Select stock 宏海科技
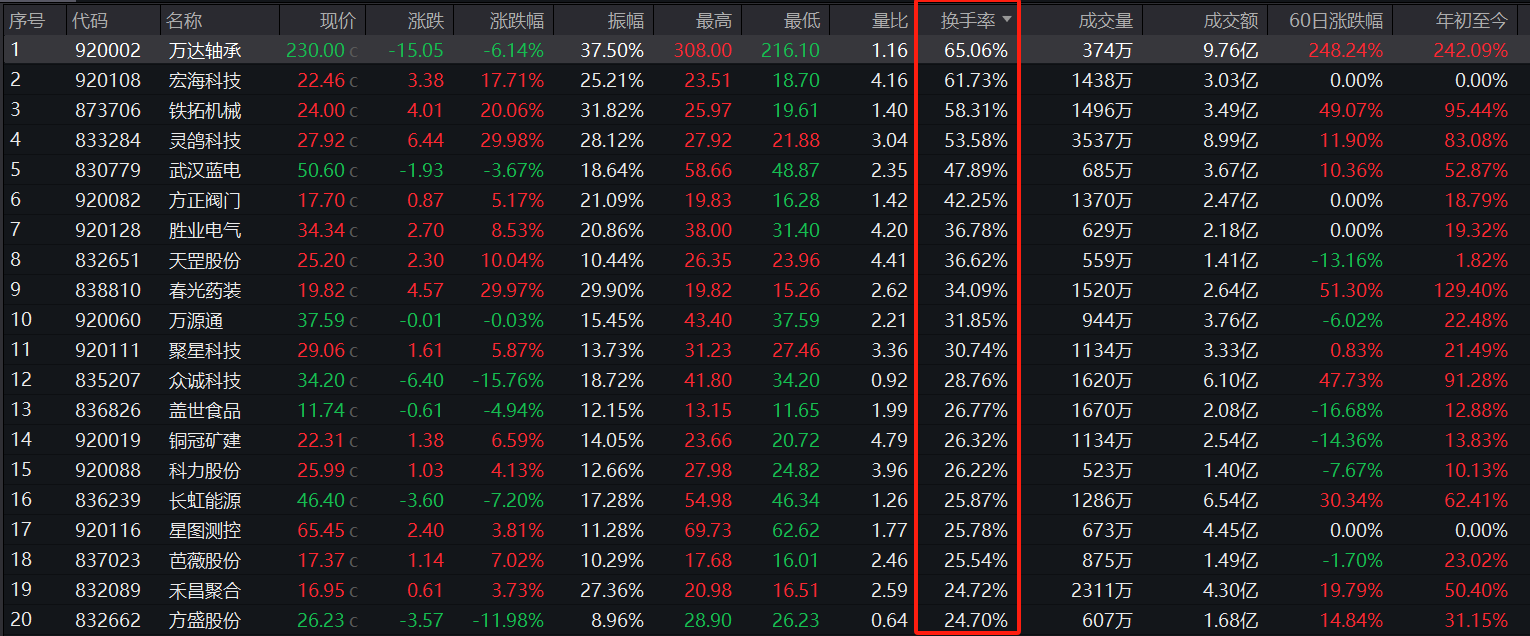The width and height of the screenshot is (1530, 636). (205, 80)
